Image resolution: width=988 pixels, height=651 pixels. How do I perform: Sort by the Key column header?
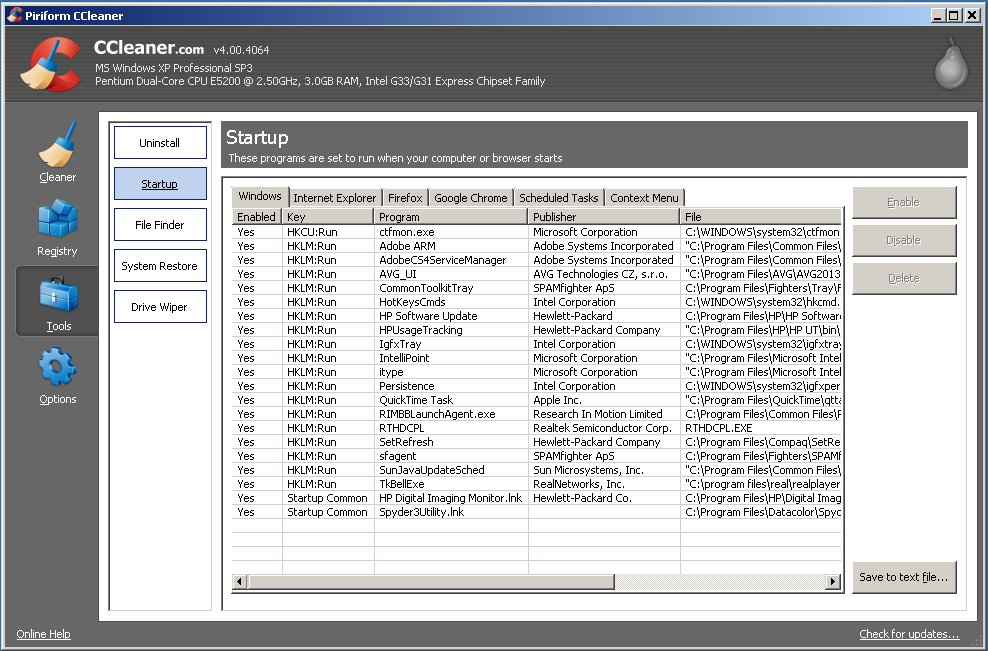point(328,216)
